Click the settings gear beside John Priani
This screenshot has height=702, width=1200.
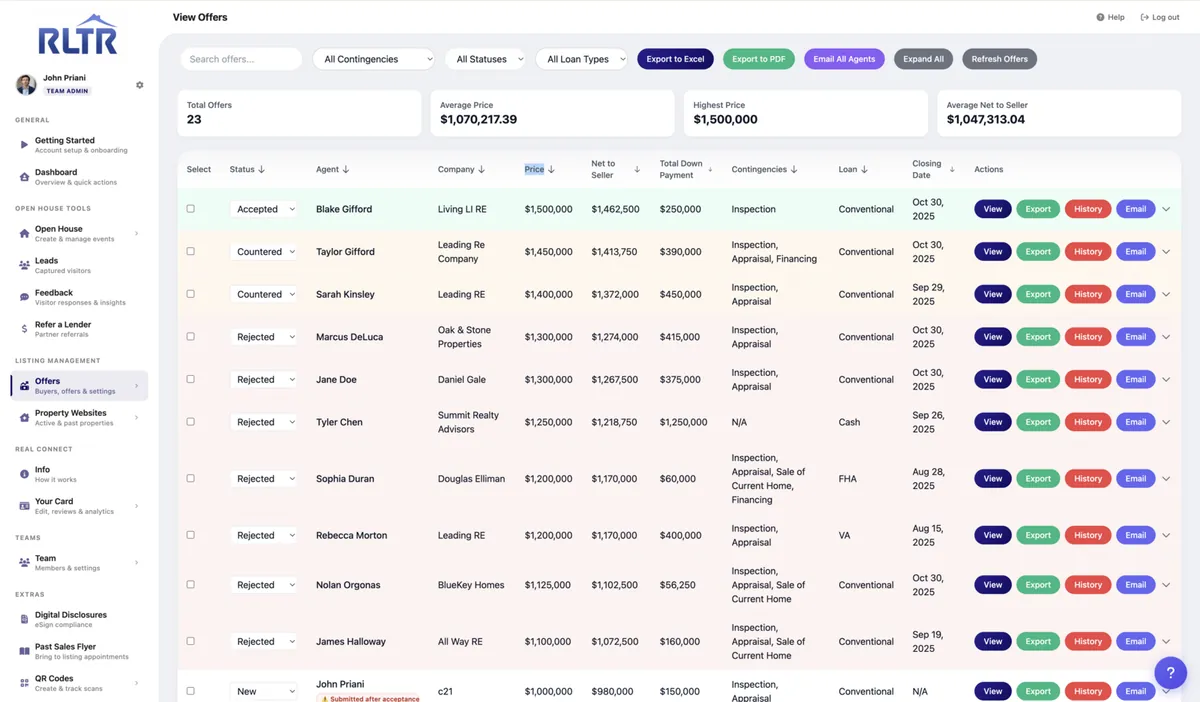pos(140,85)
